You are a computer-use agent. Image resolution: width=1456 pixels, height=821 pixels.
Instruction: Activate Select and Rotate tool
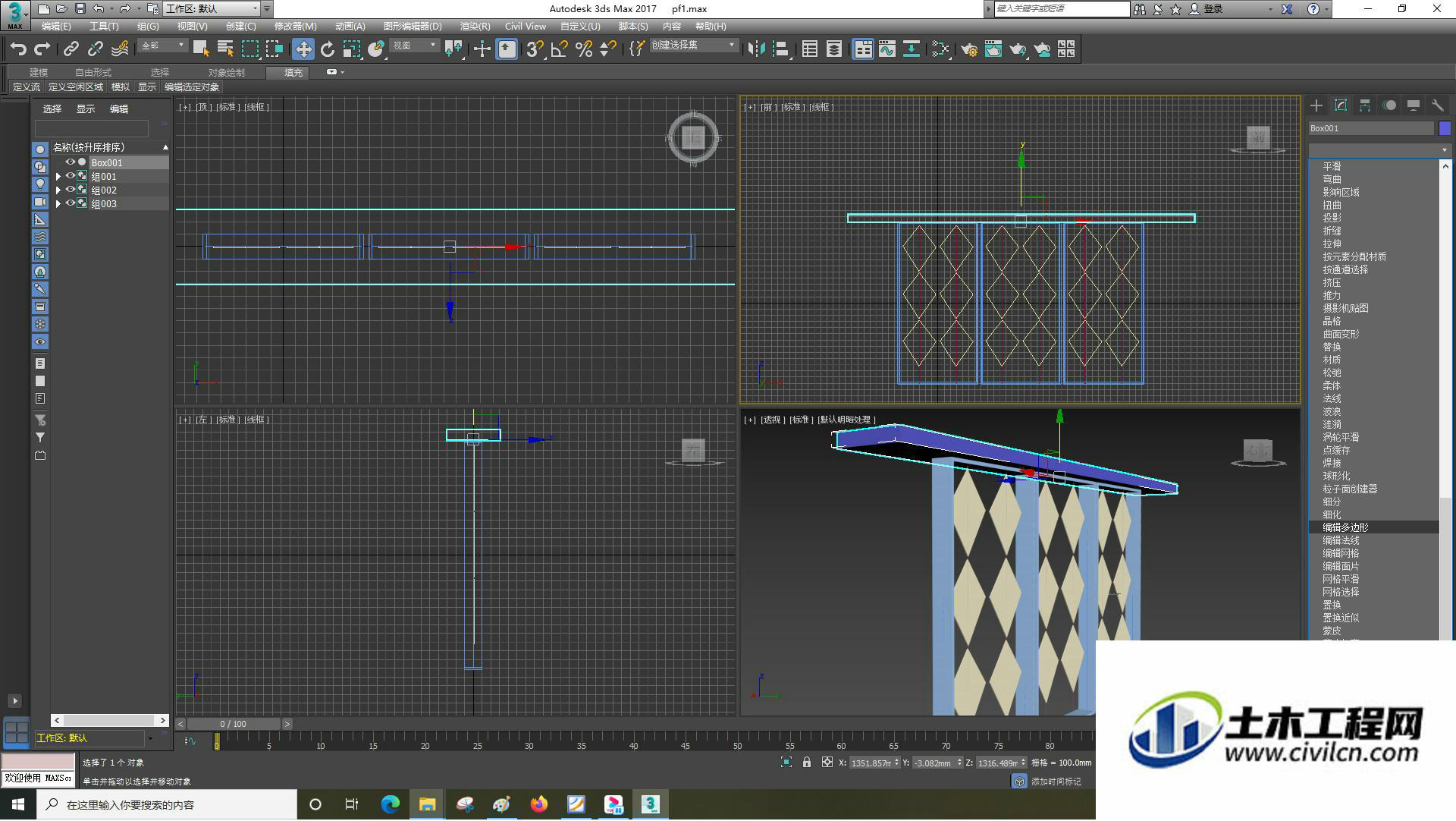click(328, 49)
